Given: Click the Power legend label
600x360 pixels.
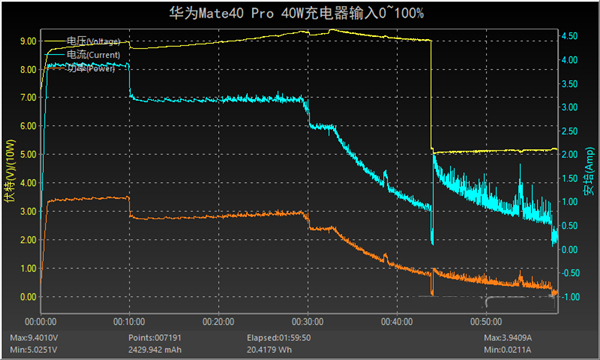Looking at the screenshot, I should pos(91,68).
